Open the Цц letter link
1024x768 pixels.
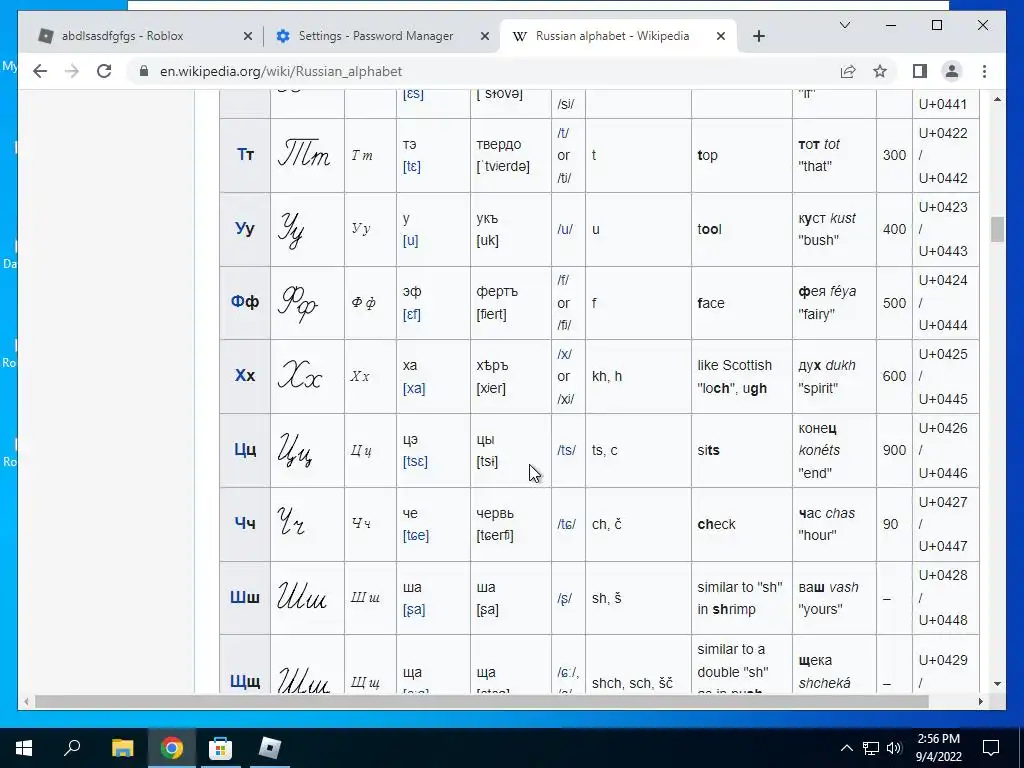pyautogui.click(x=245, y=449)
